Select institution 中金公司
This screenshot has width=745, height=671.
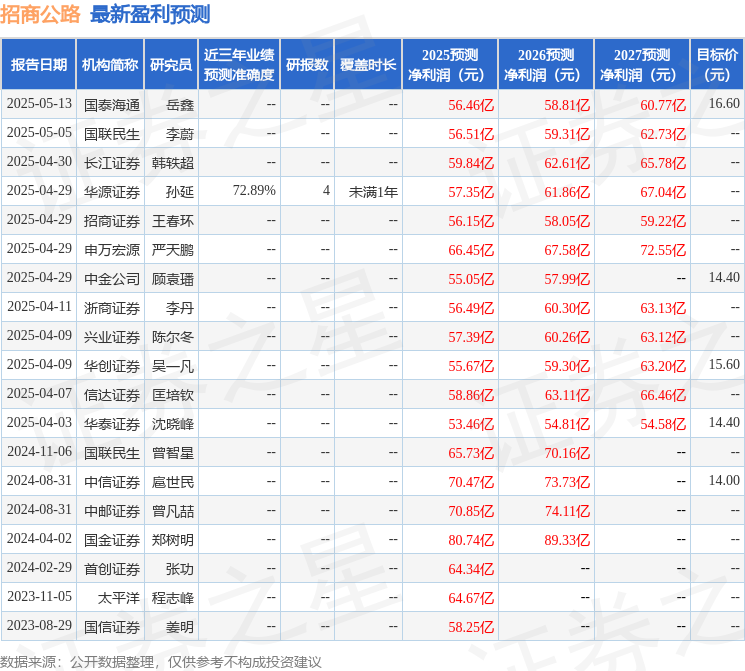[x=112, y=278]
